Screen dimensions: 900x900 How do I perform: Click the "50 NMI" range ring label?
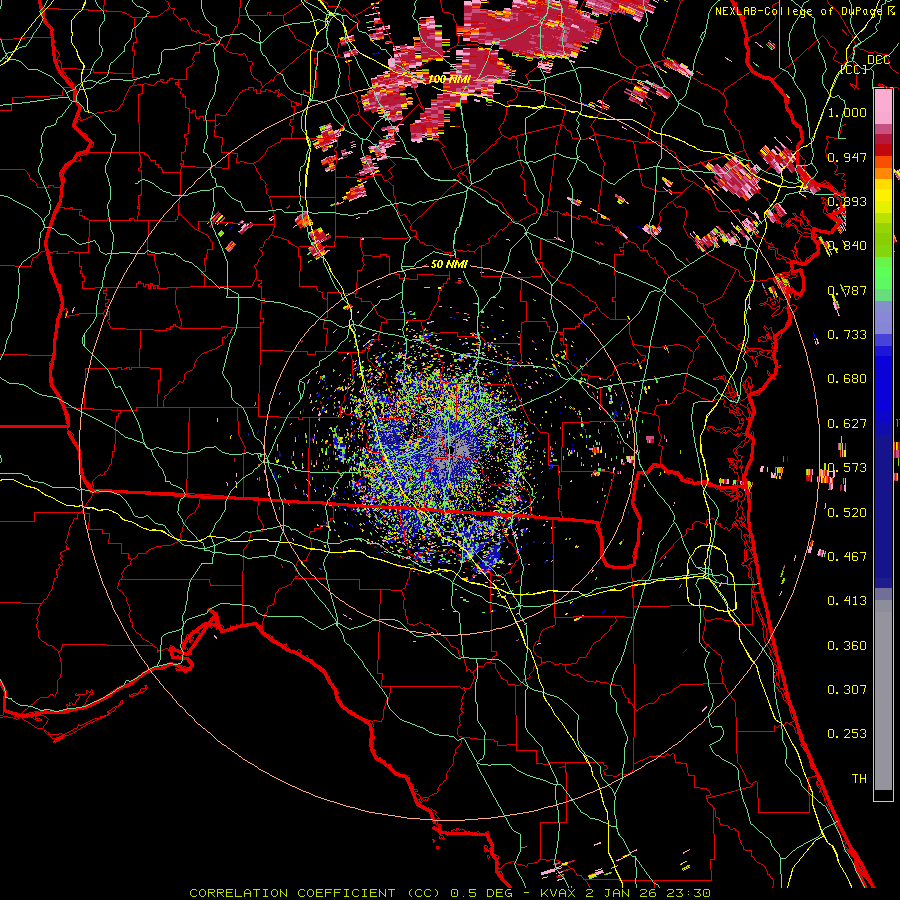point(449,264)
